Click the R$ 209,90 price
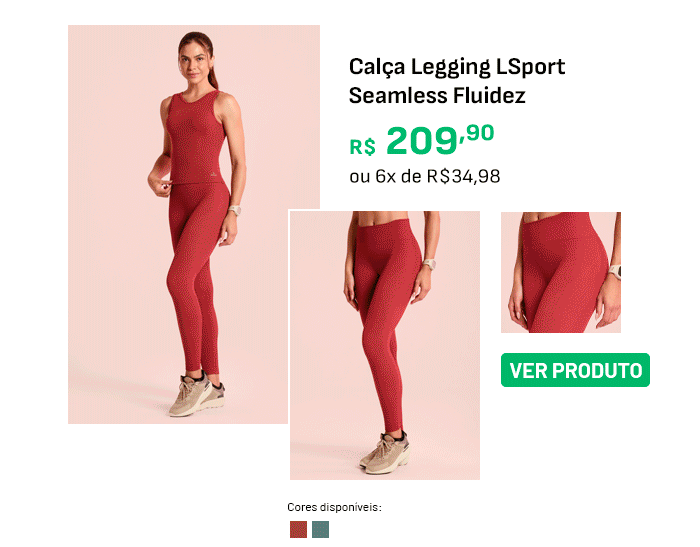 (421, 140)
